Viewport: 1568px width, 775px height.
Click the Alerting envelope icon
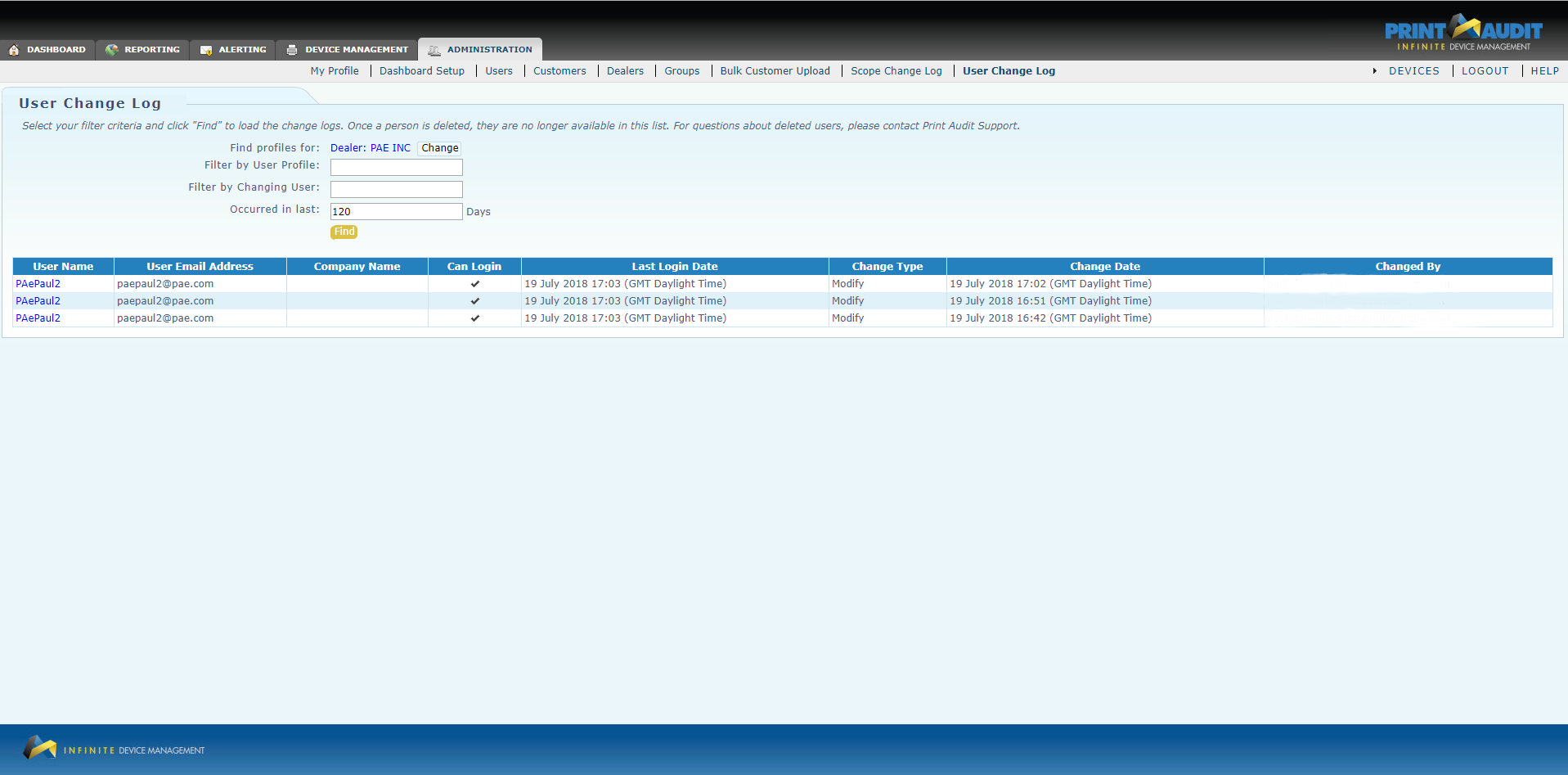[x=206, y=50]
